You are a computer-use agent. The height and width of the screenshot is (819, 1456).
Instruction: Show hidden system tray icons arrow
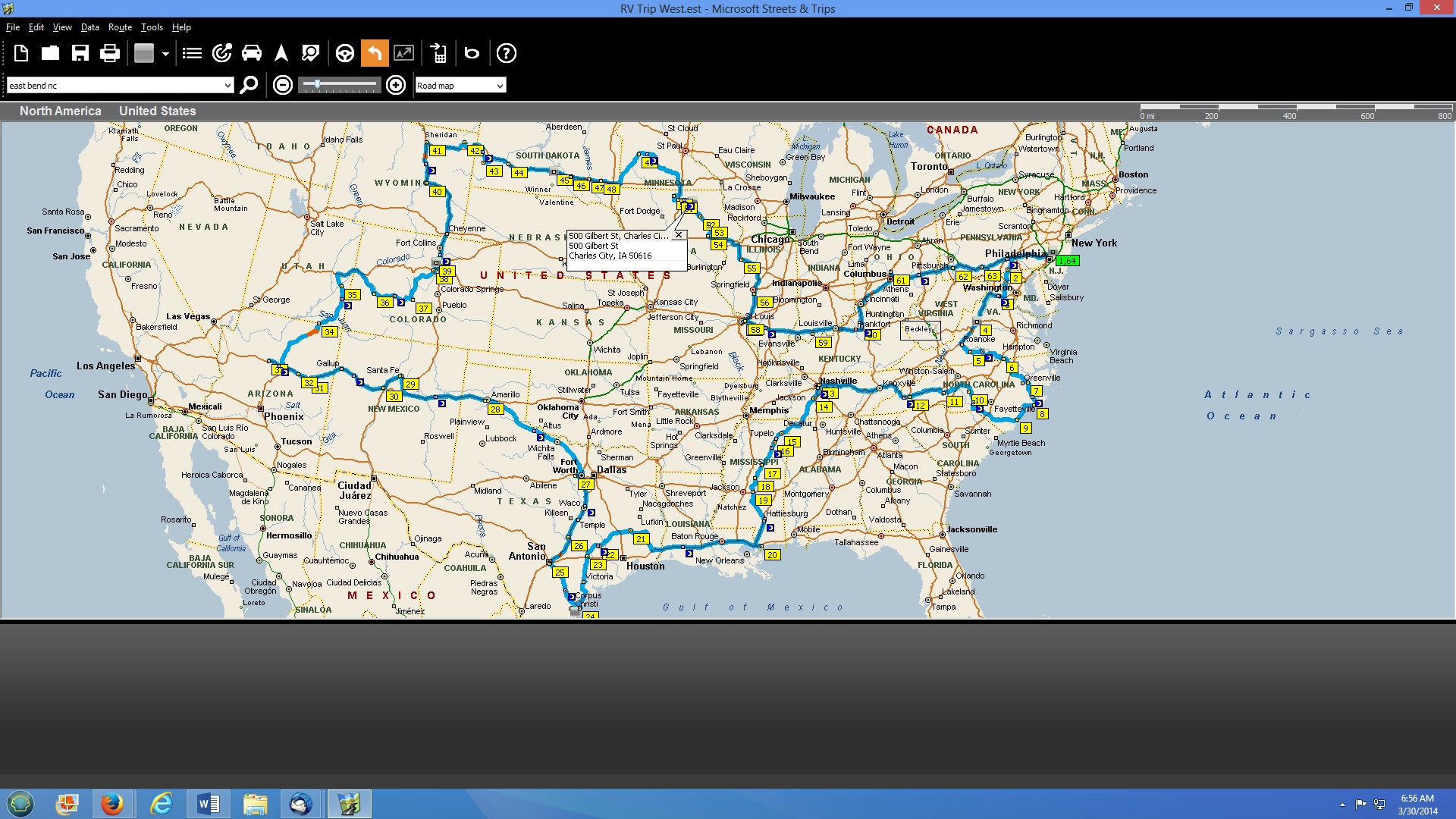(x=1342, y=804)
